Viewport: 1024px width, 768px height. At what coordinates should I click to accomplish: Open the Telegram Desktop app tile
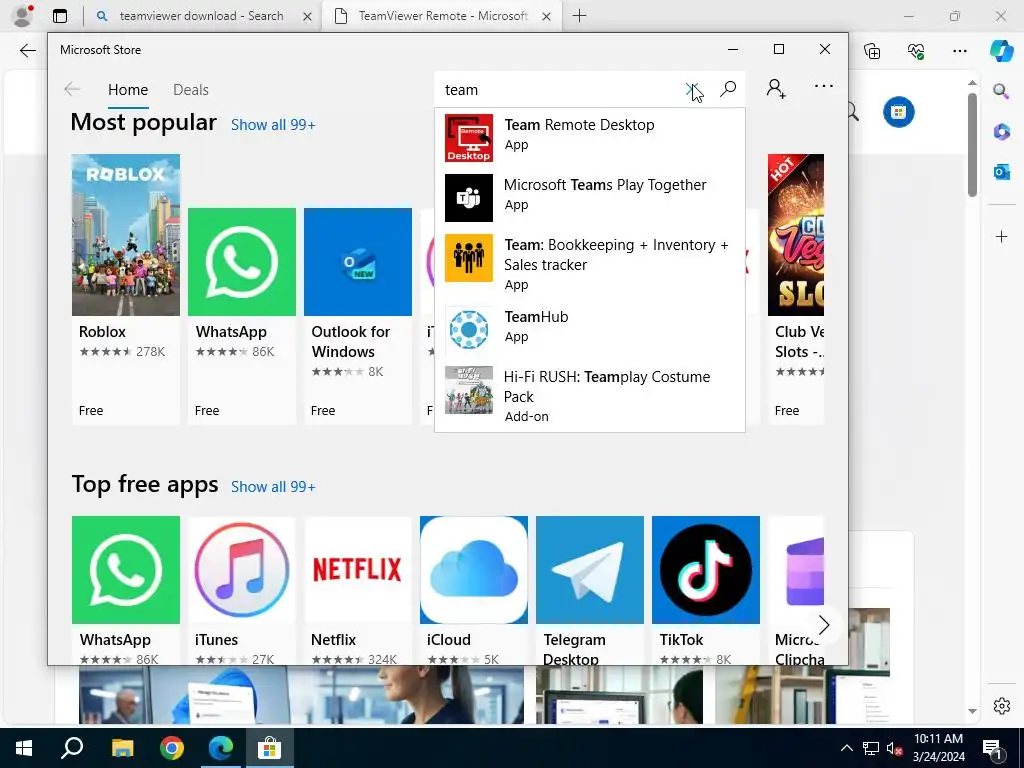click(x=590, y=590)
